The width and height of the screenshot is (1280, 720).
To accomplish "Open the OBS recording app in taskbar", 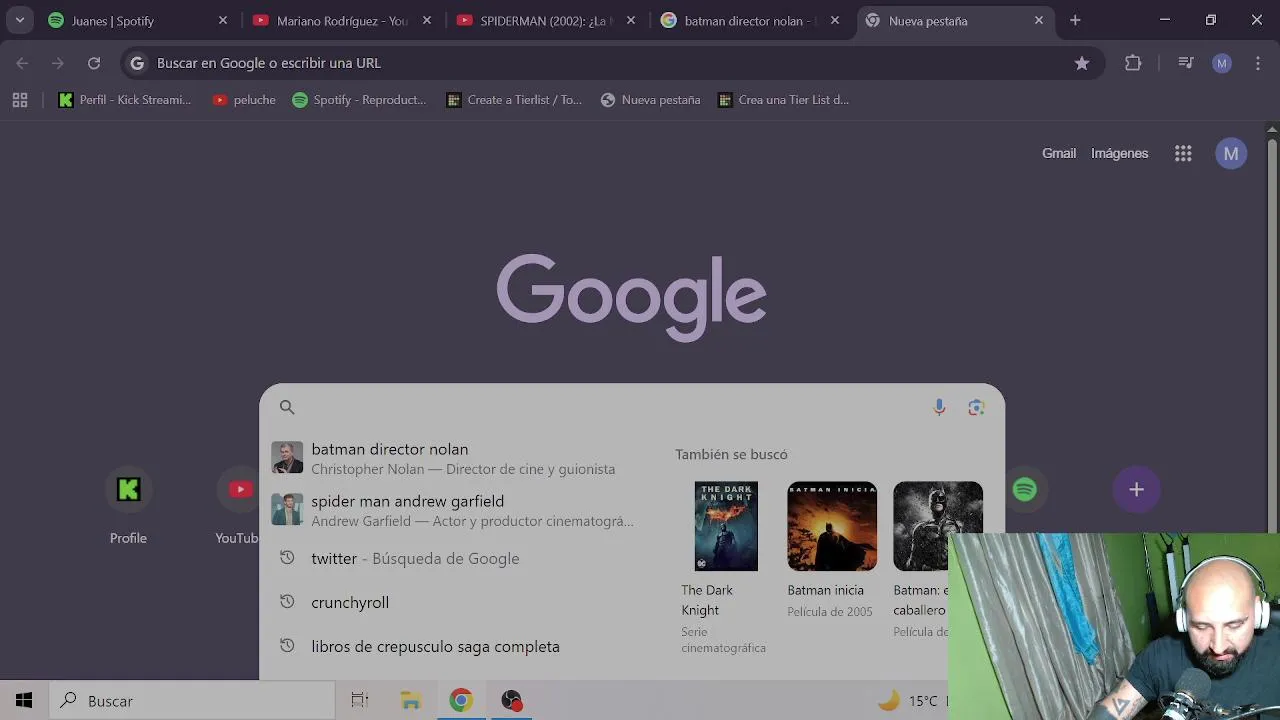I will (x=512, y=701).
